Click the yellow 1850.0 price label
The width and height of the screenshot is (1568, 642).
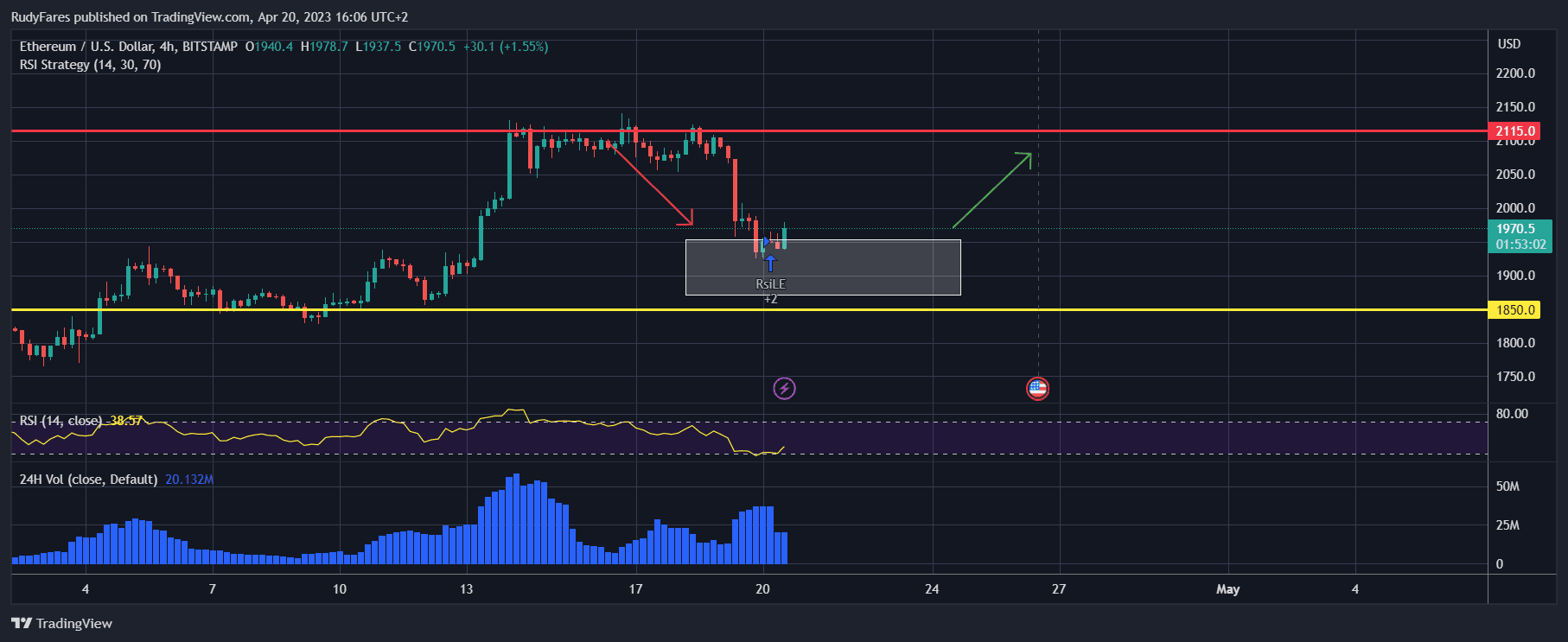[1514, 310]
